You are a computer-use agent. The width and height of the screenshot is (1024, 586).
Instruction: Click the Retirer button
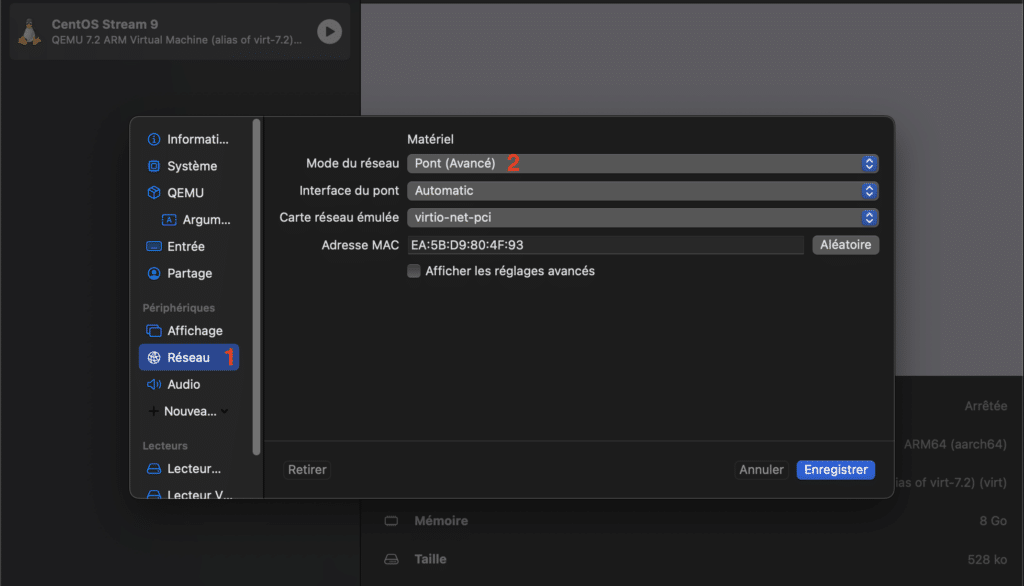tap(307, 470)
